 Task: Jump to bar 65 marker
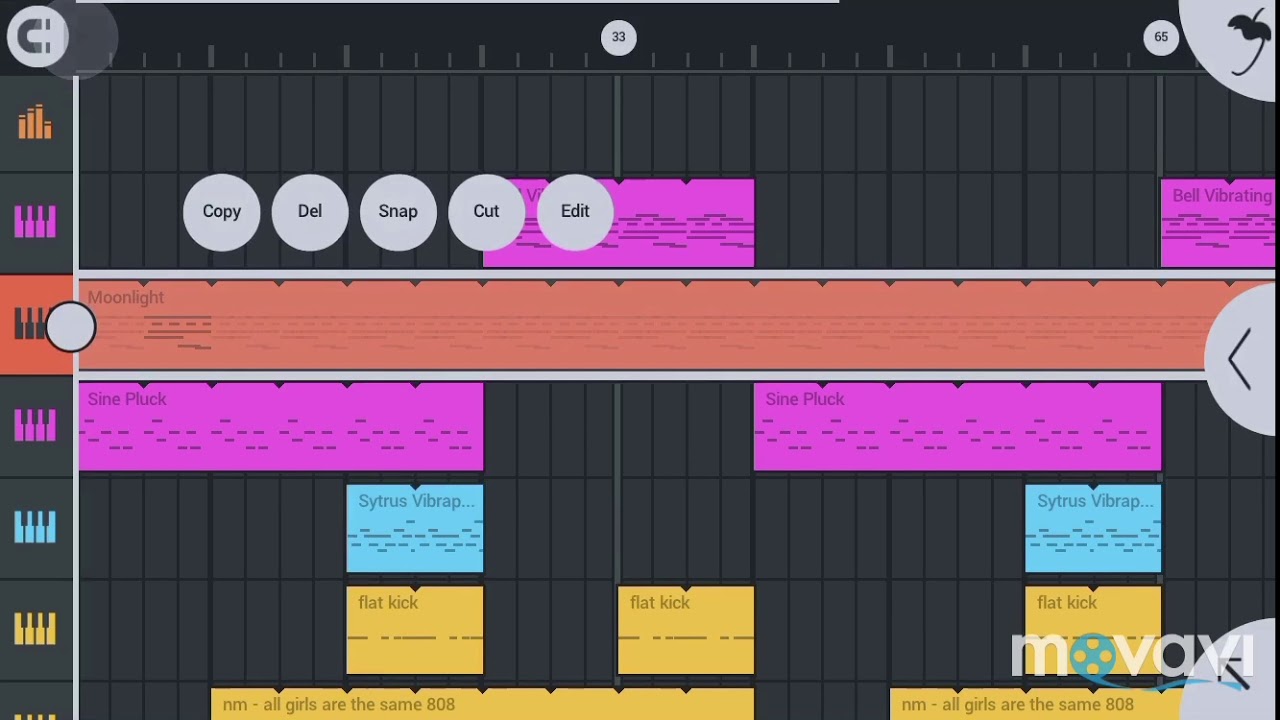[x=1161, y=37]
